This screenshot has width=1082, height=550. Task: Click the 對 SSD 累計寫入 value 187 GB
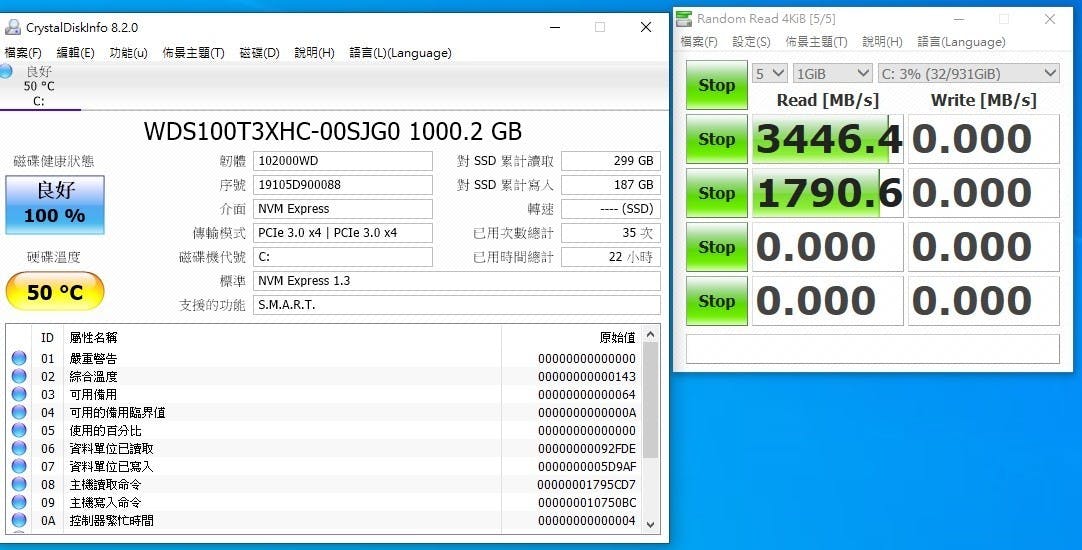click(611, 185)
